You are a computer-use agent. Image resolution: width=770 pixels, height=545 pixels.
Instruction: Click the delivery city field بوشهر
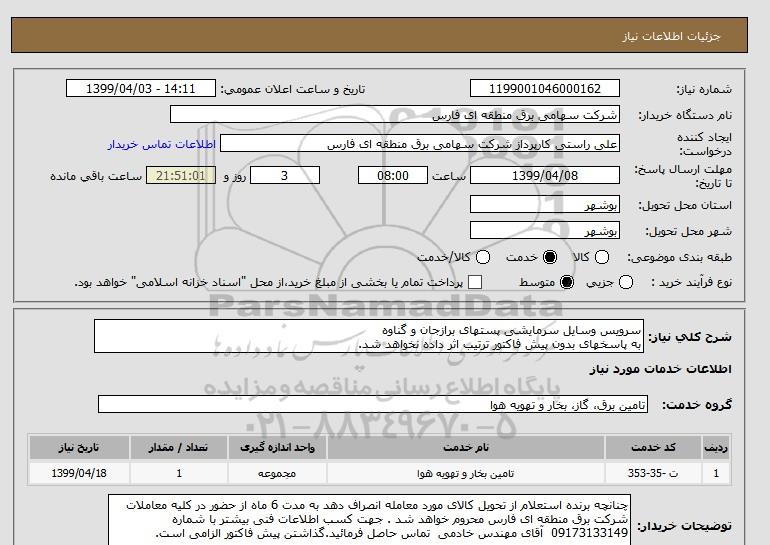pyautogui.click(x=545, y=230)
